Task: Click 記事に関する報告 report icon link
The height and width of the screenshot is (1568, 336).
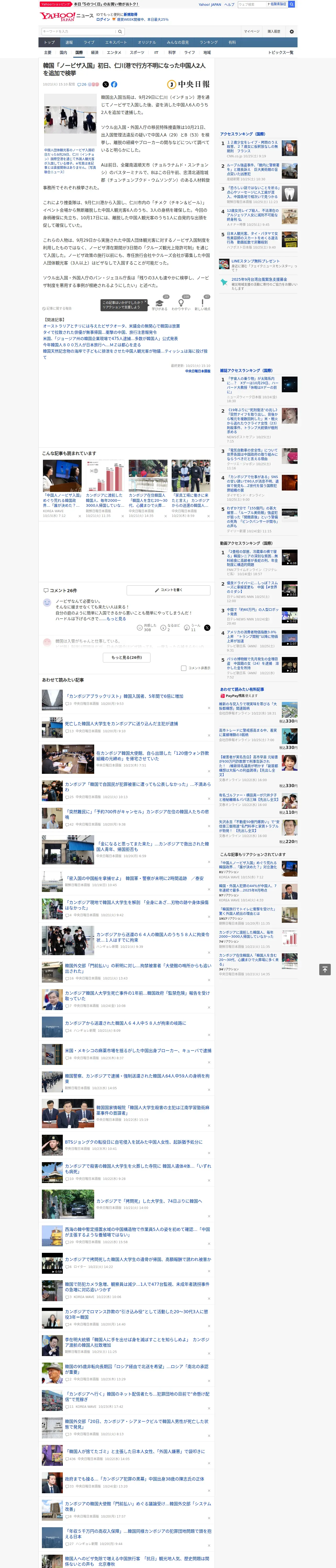Action: pyautogui.click(x=57, y=309)
